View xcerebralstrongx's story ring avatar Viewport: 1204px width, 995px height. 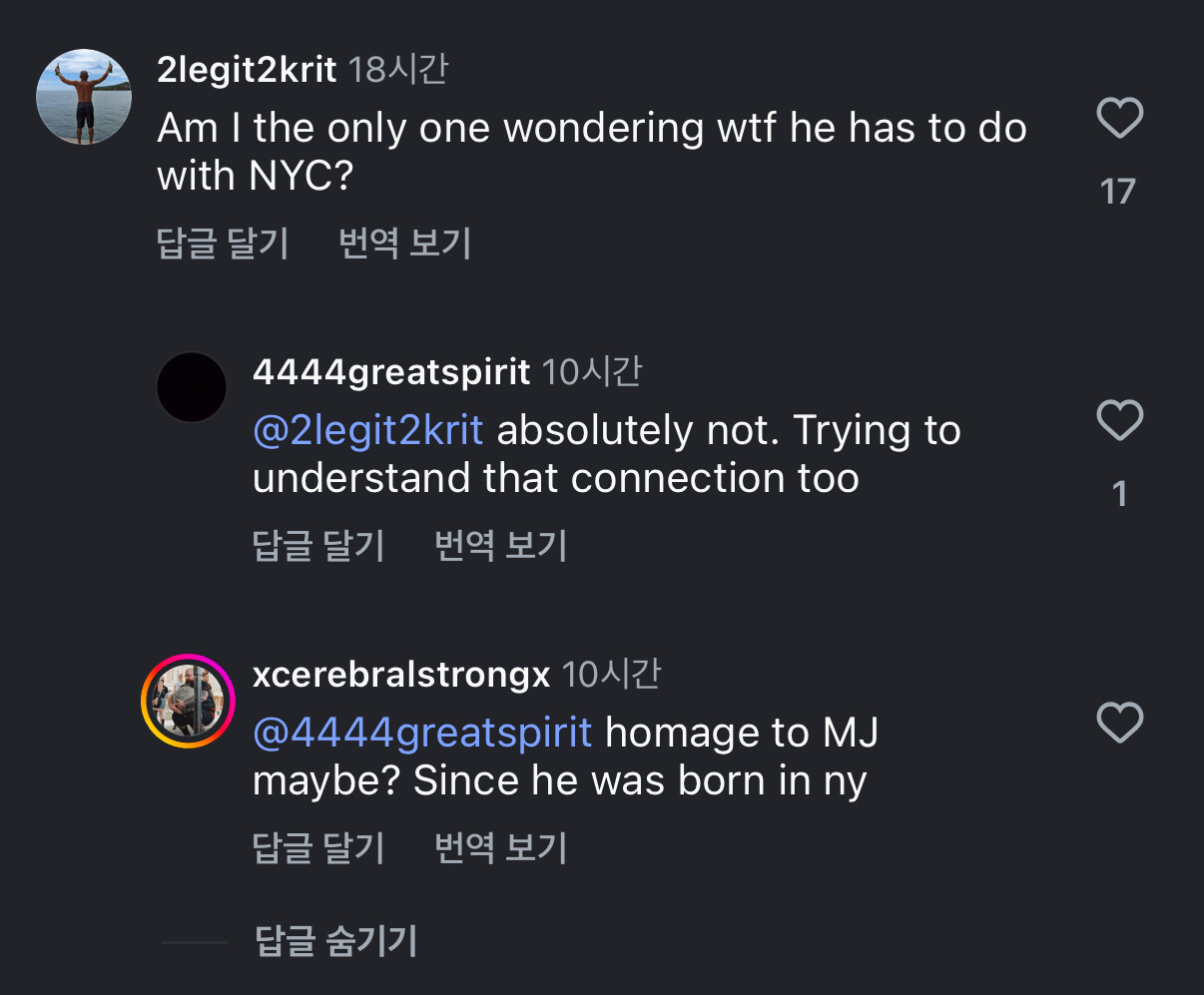click(x=188, y=701)
